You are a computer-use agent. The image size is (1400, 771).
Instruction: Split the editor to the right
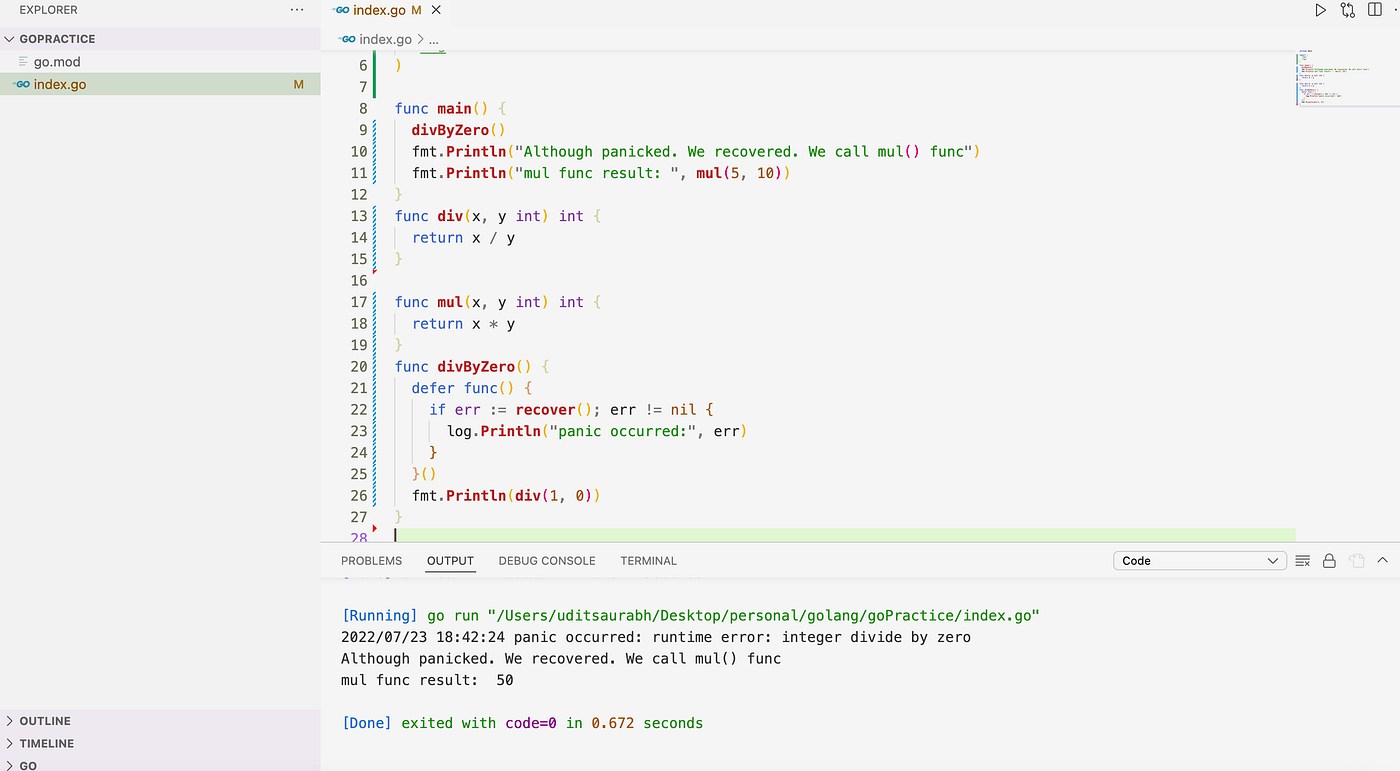click(x=1375, y=10)
